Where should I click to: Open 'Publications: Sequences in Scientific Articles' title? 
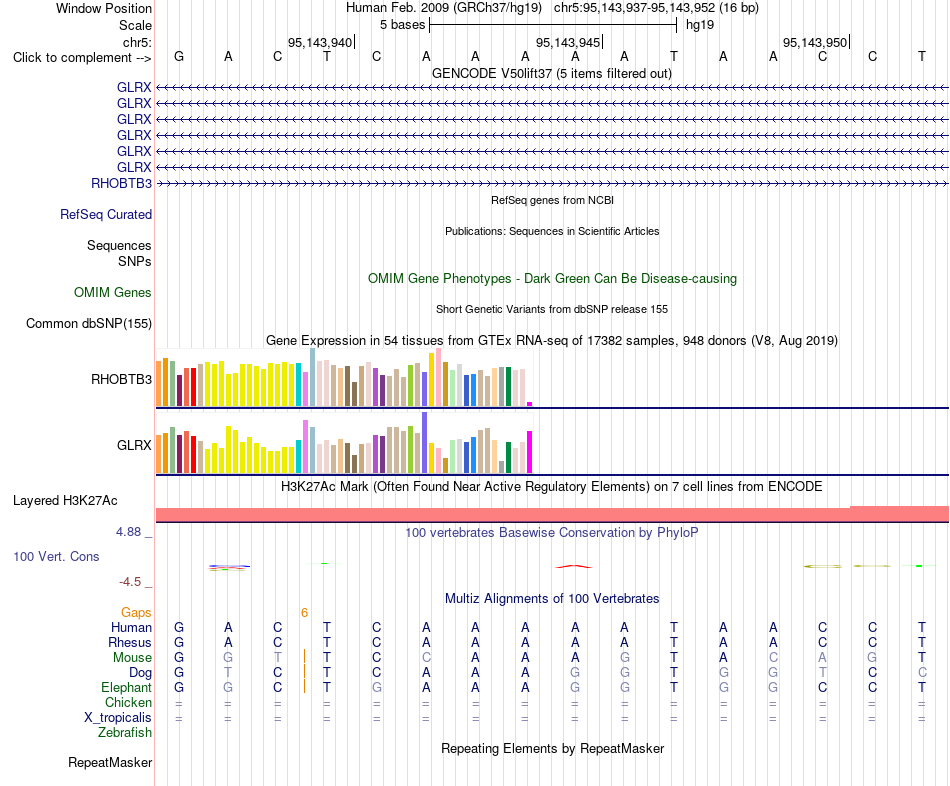(x=552, y=231)
